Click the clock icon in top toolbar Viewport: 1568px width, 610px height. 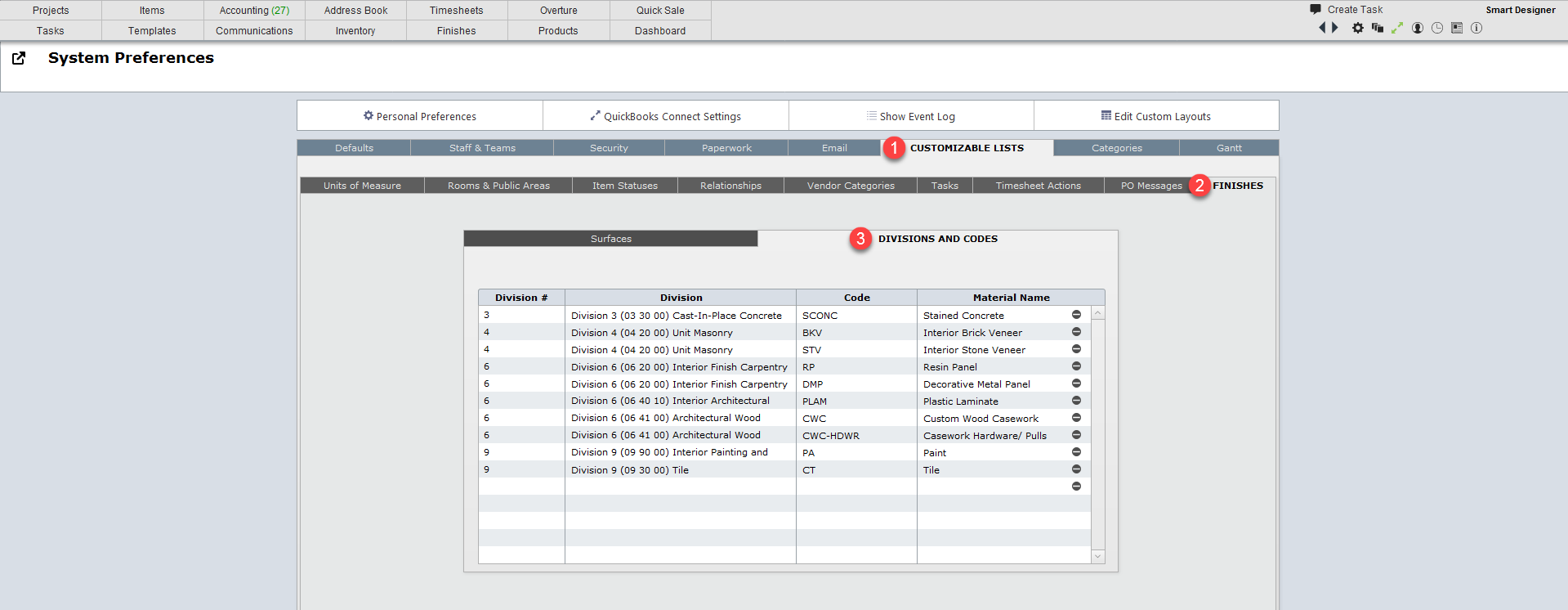pyautogui.click(x=1437, y=28)
